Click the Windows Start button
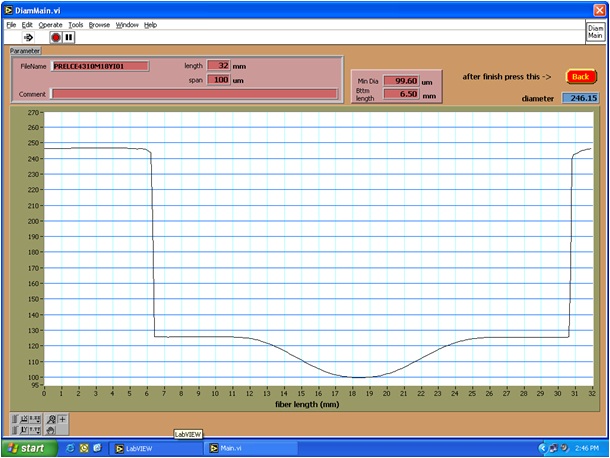 click(26, 448)
